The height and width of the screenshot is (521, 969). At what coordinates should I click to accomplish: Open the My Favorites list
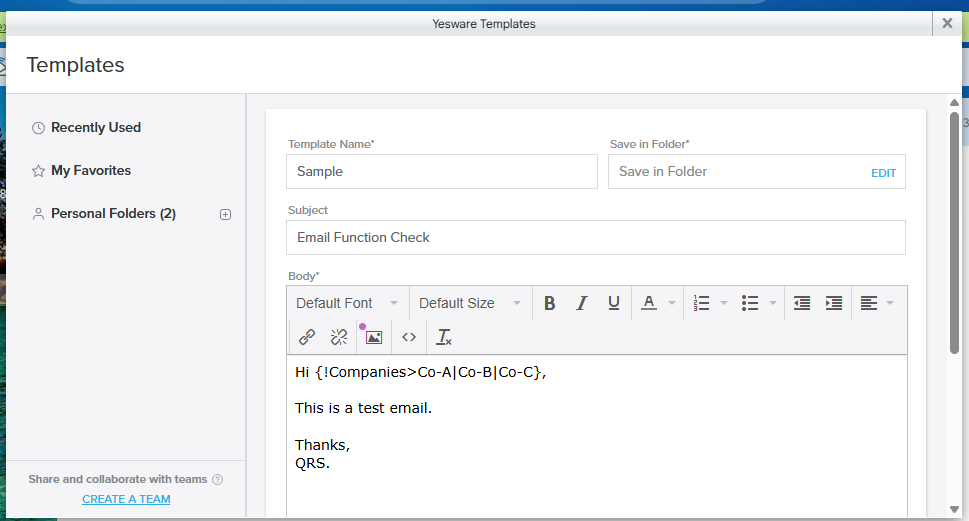pos(91,171)
